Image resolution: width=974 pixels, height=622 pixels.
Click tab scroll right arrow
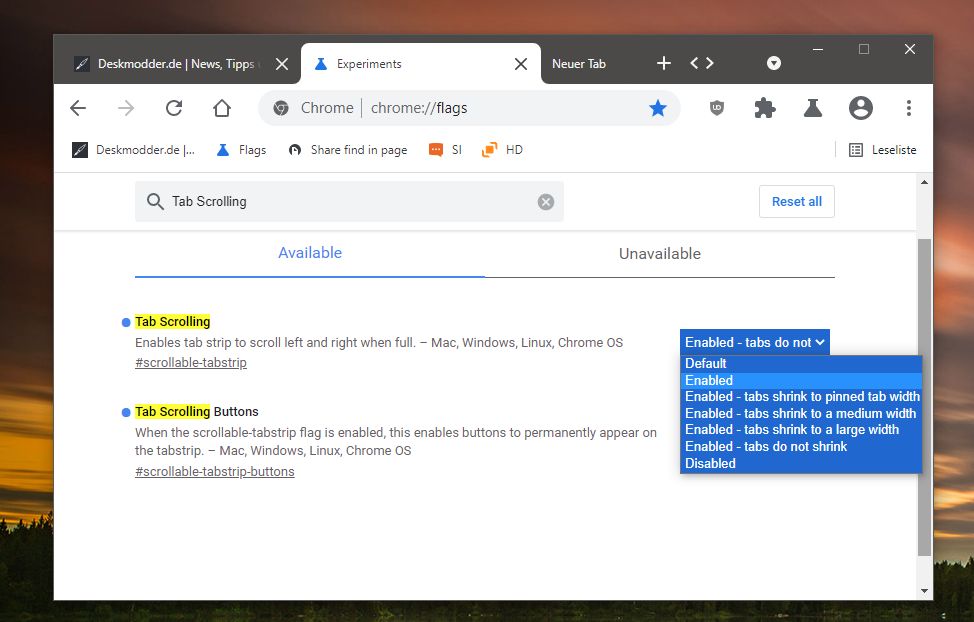710,63
